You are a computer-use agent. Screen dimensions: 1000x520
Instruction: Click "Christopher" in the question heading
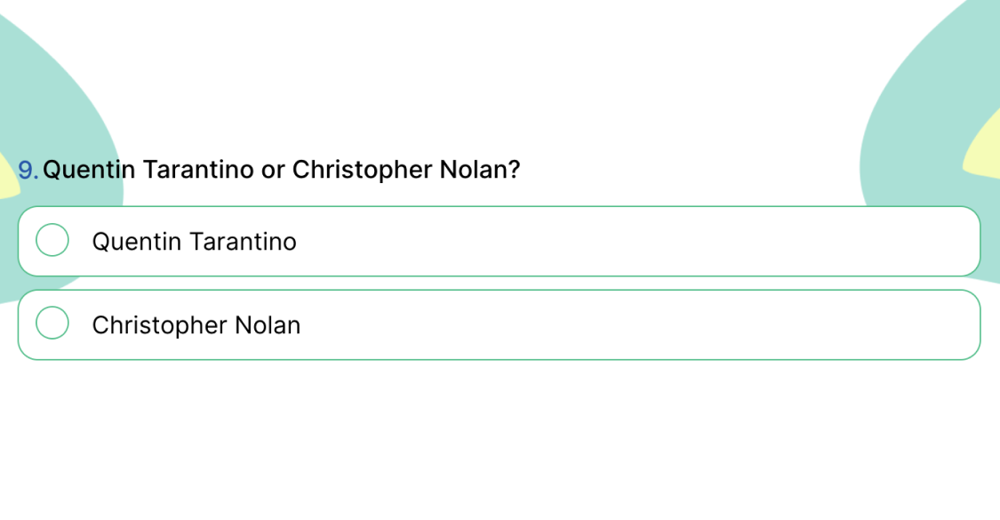click(361, 170)
